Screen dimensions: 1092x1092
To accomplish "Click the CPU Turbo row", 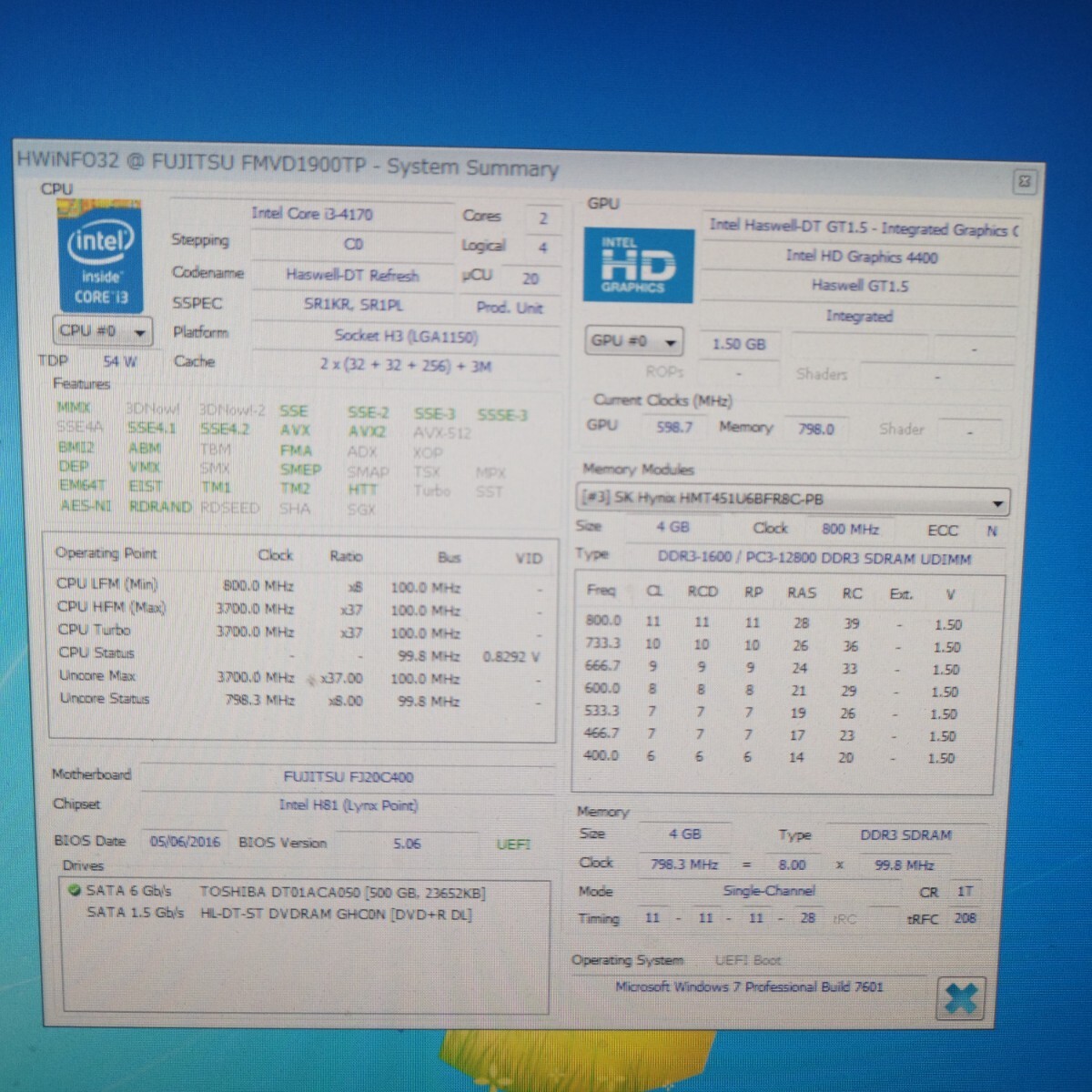I will (x=300, y=632).
